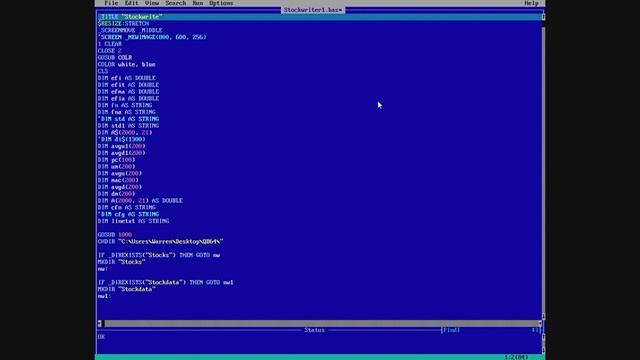This screenshot has width=640, height=360.
Task: Click the 'DIM std AS STRING line
Action: click(128, 119)
